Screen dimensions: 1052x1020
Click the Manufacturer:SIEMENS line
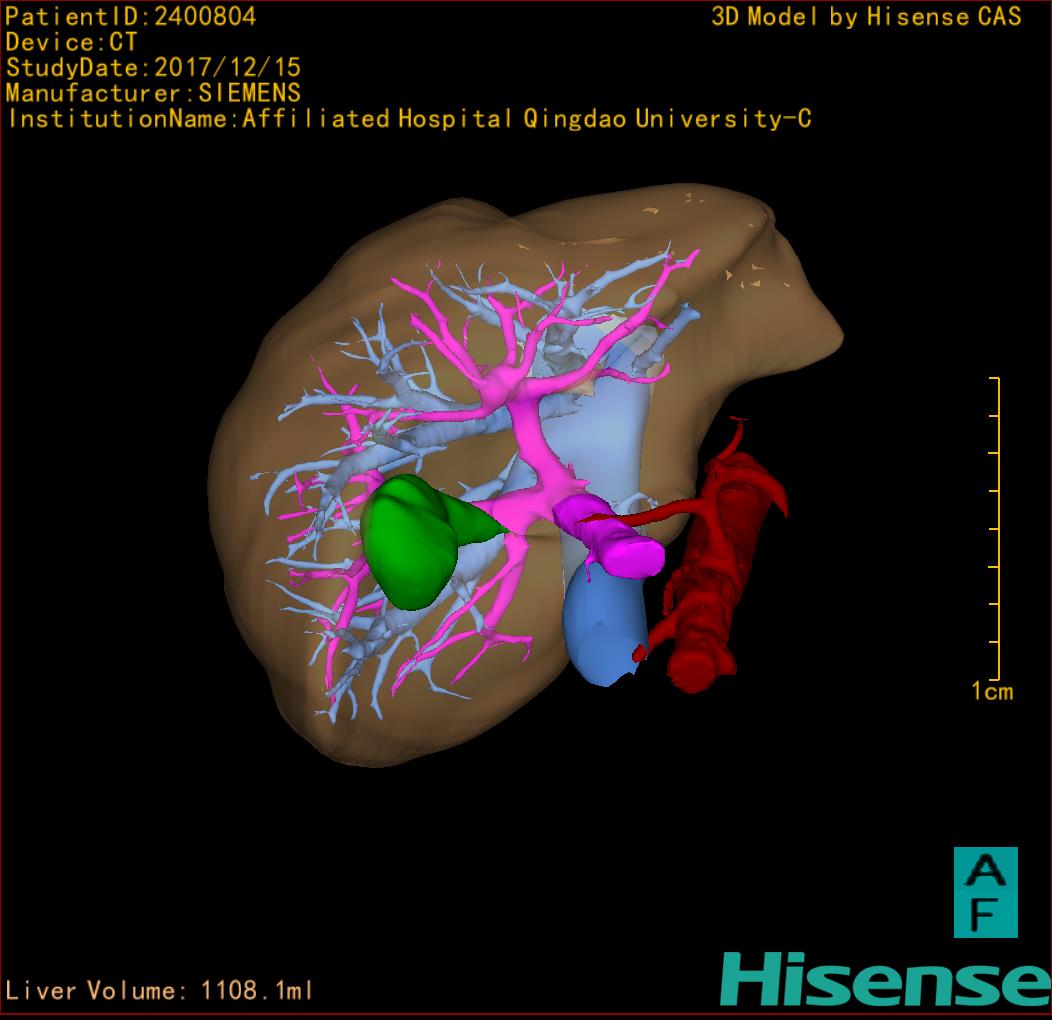click(153, 93)
